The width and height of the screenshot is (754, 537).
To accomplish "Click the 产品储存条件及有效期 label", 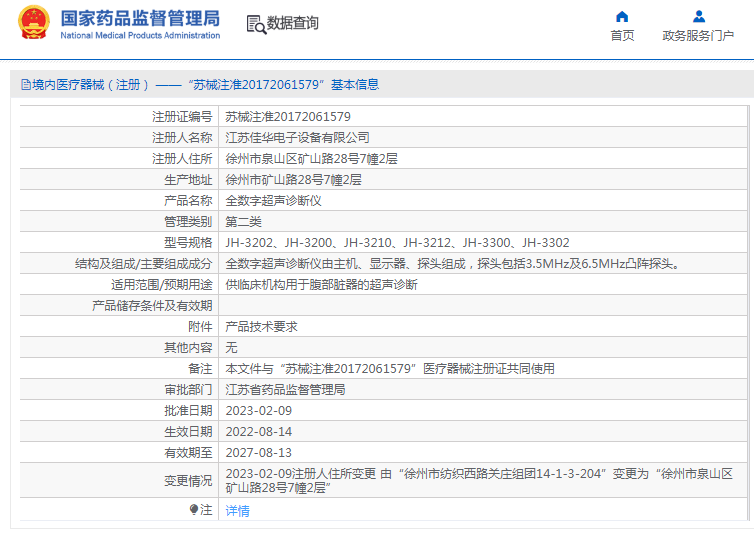I will point(152,306).
